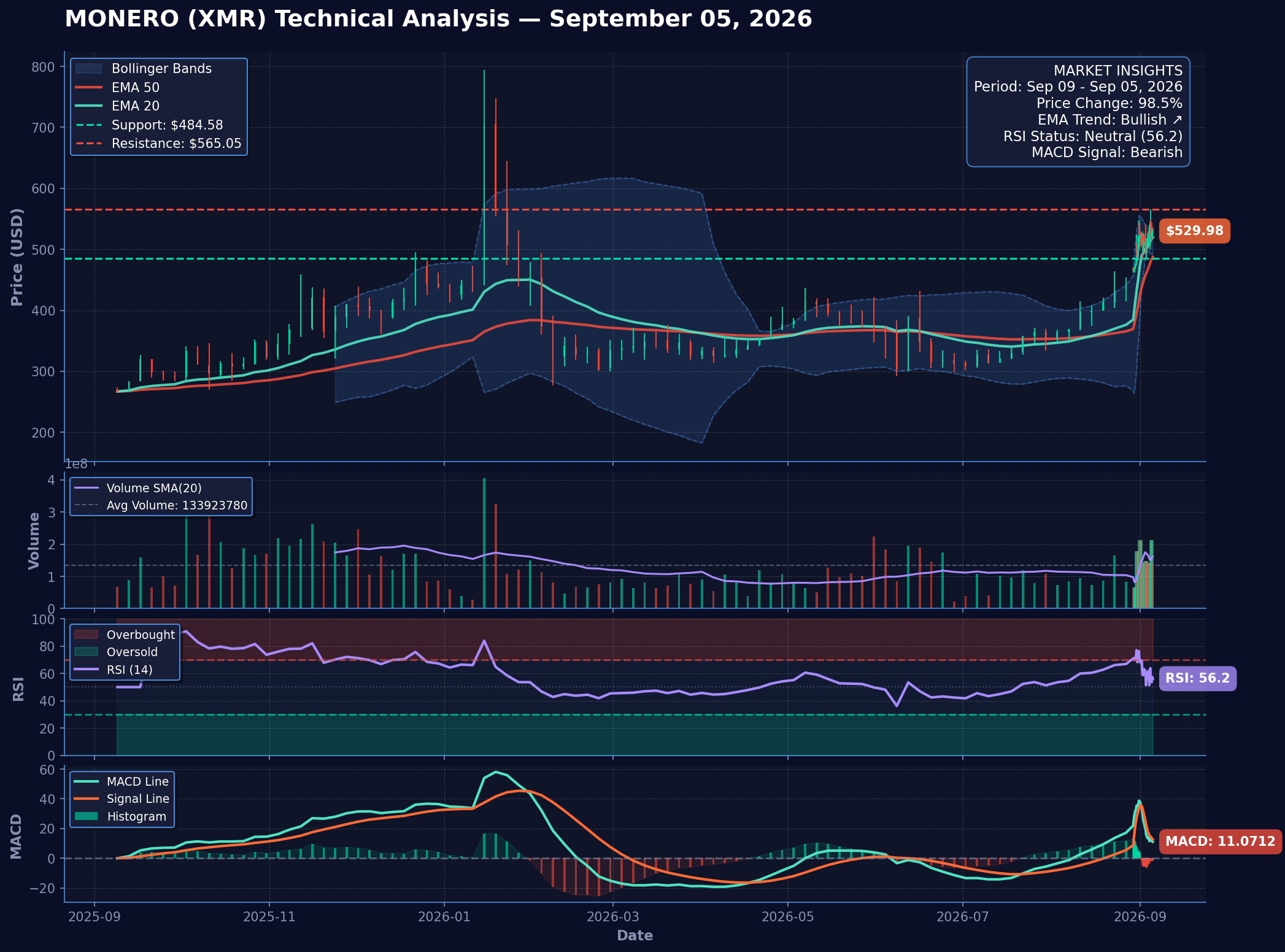The image size is (1285, 952).
Task: Click the RSI: 56.2 value badge
Action: pyautogui.click(x=1197, y=678)
